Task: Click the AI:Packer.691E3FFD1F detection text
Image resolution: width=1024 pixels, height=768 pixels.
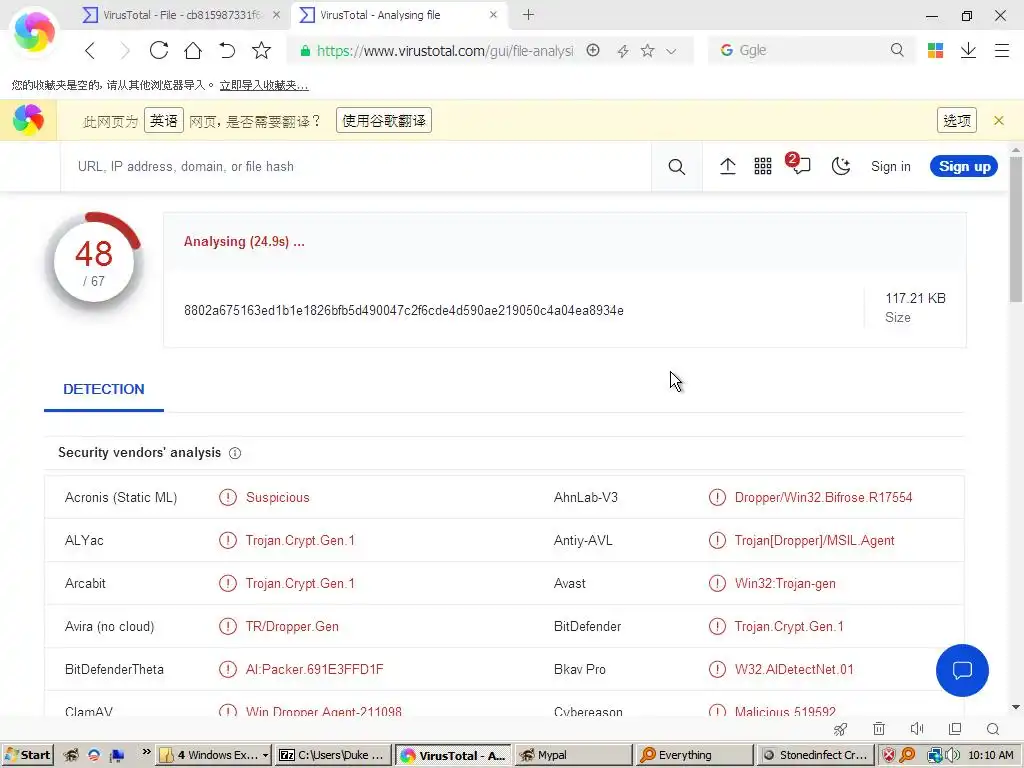Action: click(314, 670)
